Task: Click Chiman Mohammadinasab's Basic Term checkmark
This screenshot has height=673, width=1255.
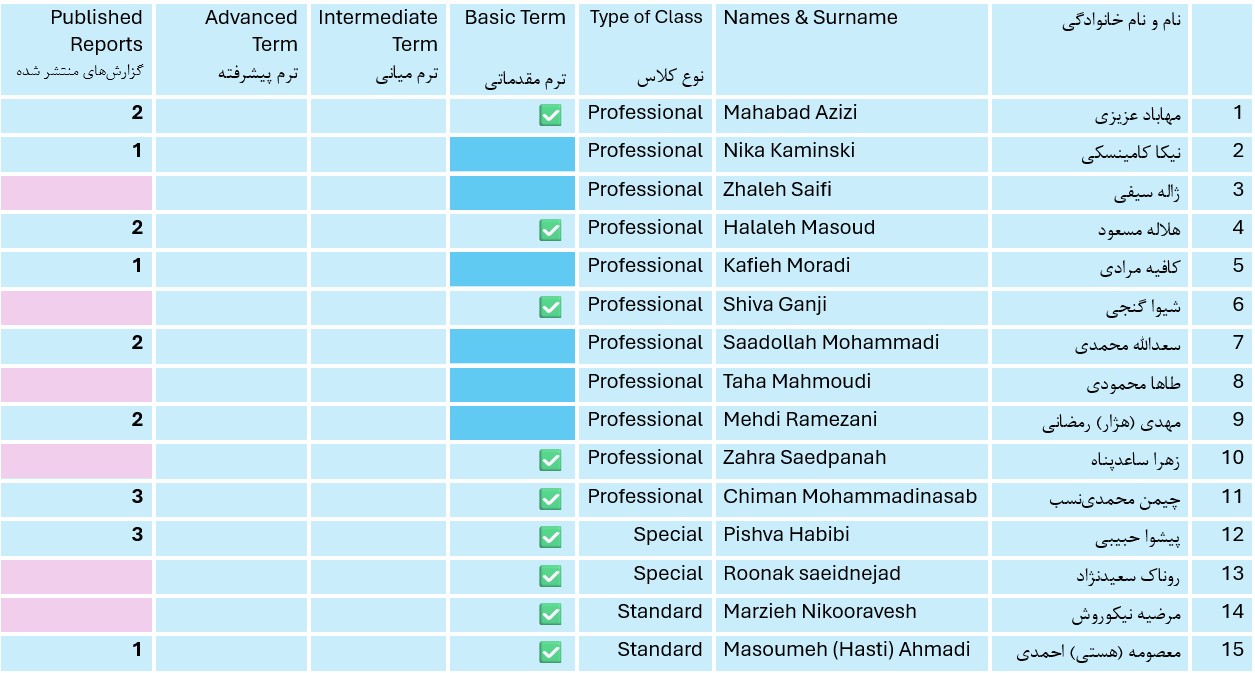Action: click(550, 499)
